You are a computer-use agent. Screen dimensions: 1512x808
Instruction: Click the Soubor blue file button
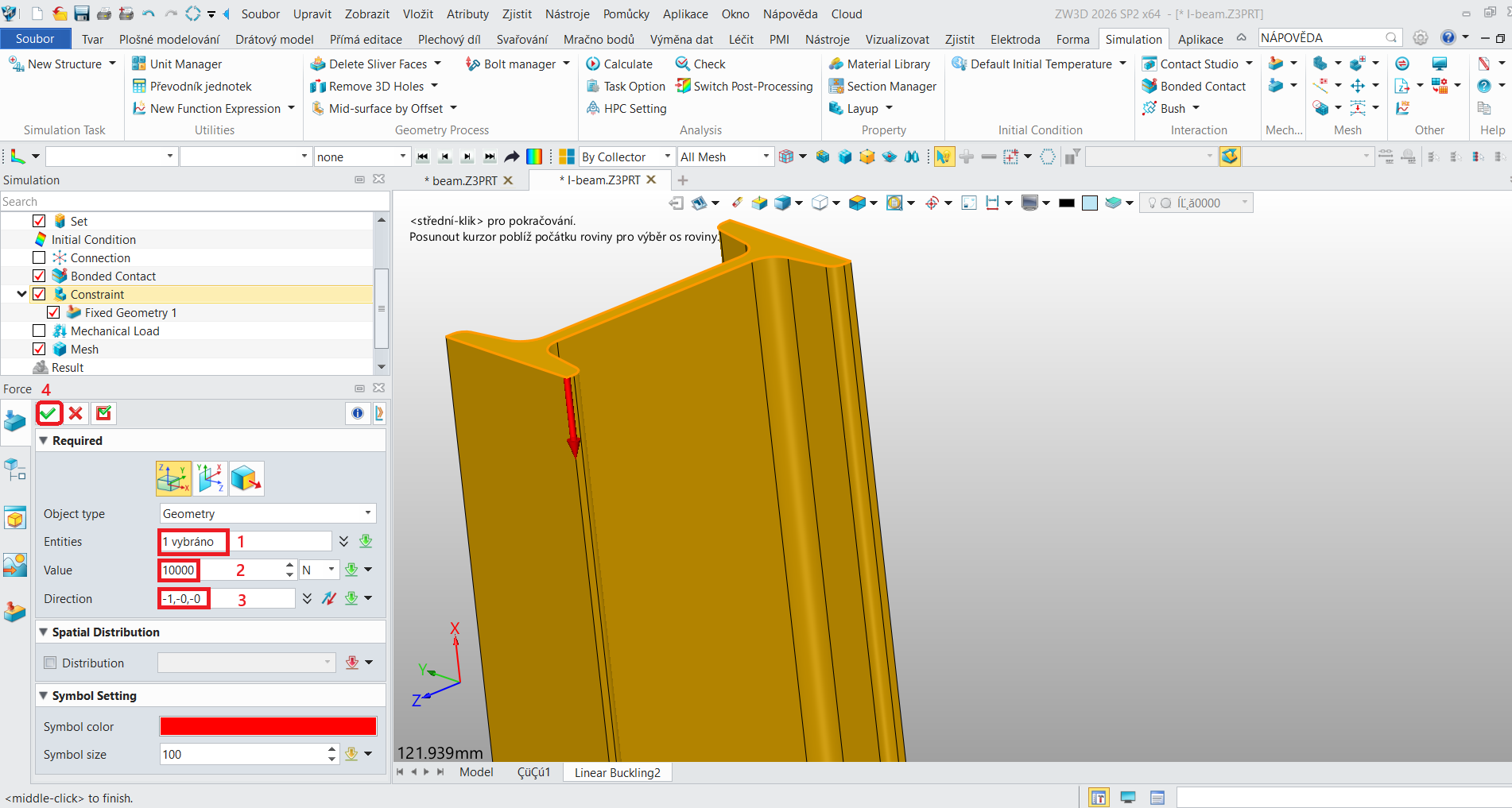[35, 39]
